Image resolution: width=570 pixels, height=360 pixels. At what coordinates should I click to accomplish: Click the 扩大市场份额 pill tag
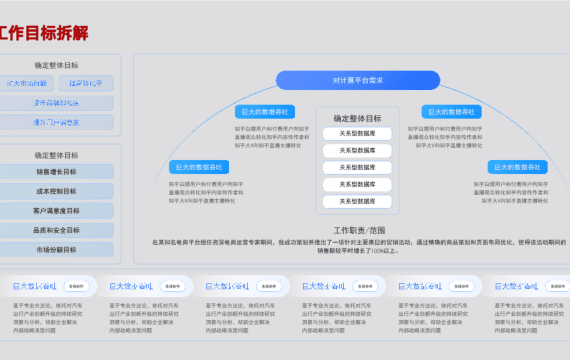tap(27, 83)
